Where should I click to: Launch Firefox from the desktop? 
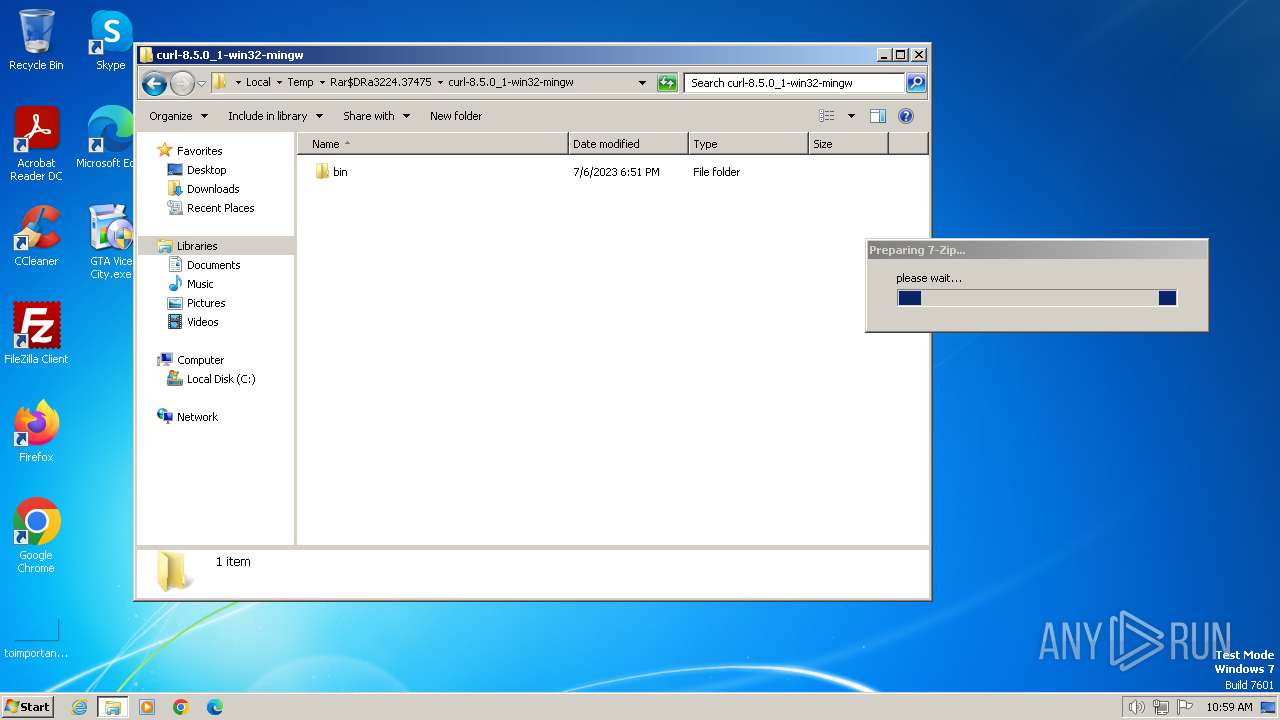[36, 432]
